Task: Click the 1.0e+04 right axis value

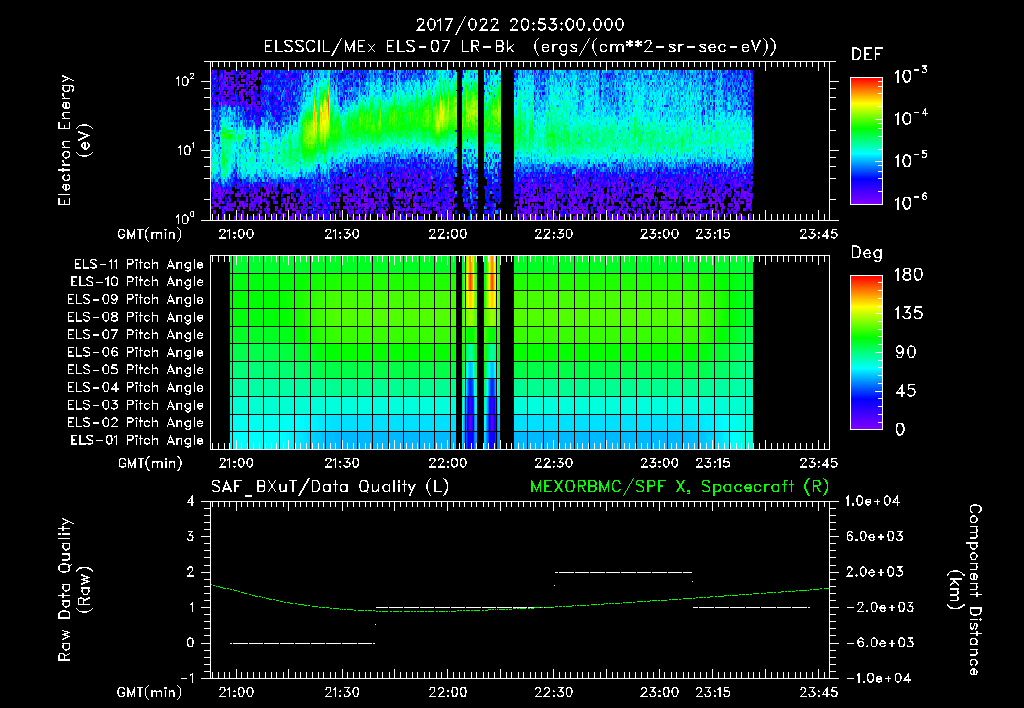Action: click(x=872, y=501)
